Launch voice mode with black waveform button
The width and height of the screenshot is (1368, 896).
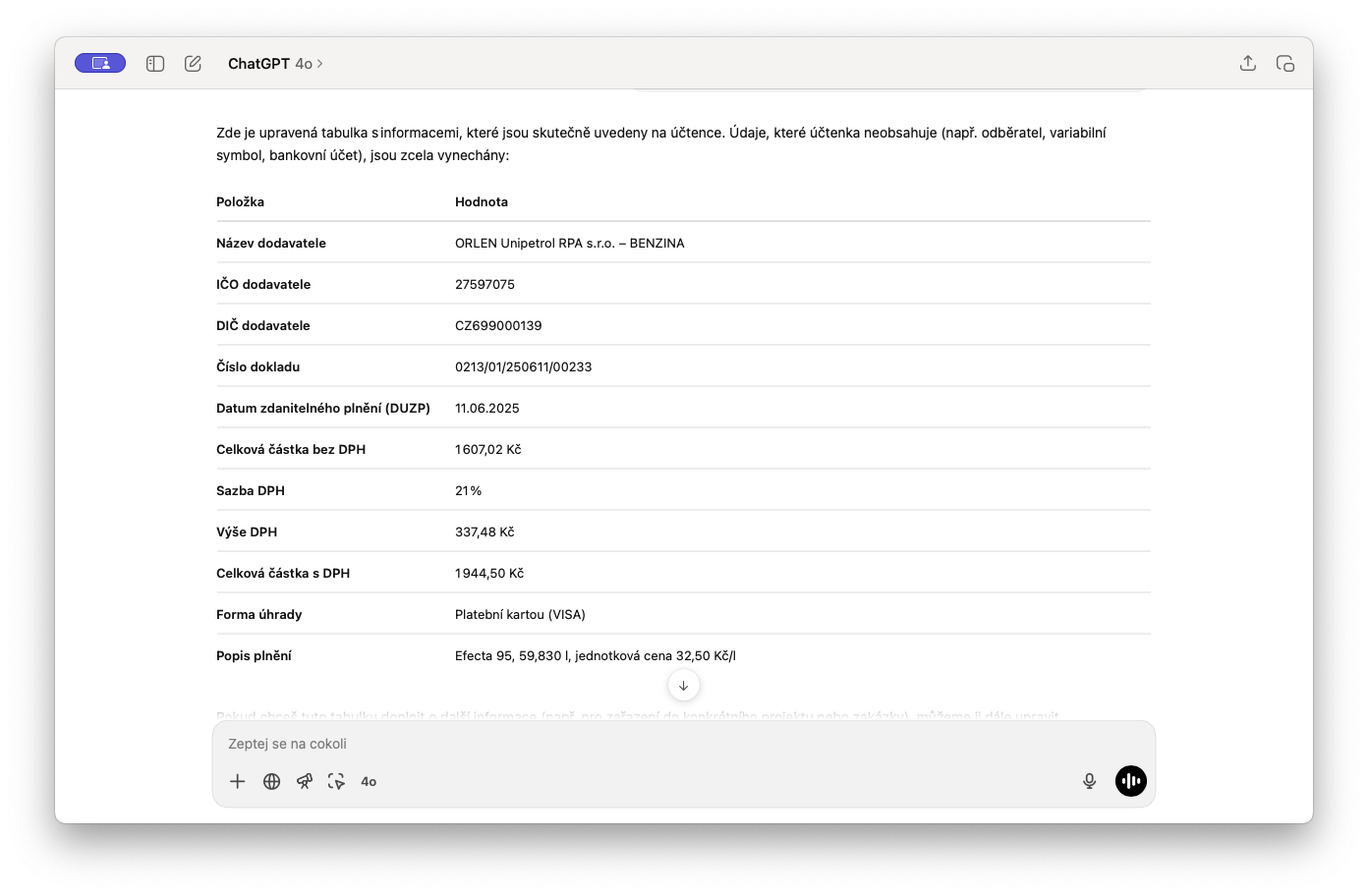click(1131, 781)
